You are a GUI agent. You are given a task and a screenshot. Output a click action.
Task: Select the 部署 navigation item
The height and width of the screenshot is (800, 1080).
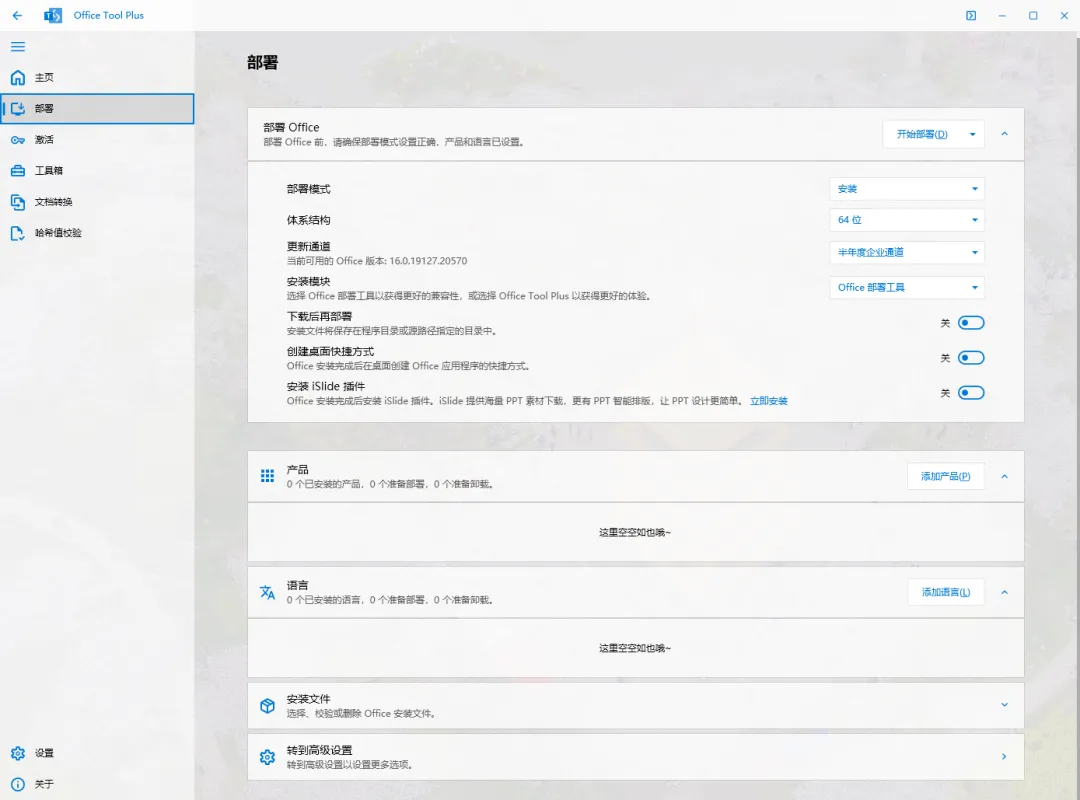(97, 109)
